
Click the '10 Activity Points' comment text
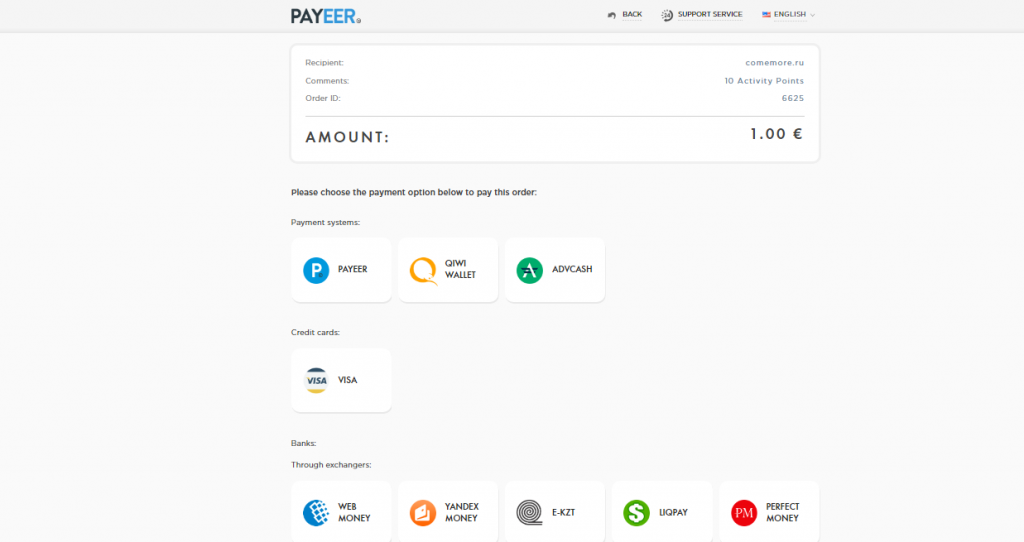pyautogui.click(x=764, y=81)
